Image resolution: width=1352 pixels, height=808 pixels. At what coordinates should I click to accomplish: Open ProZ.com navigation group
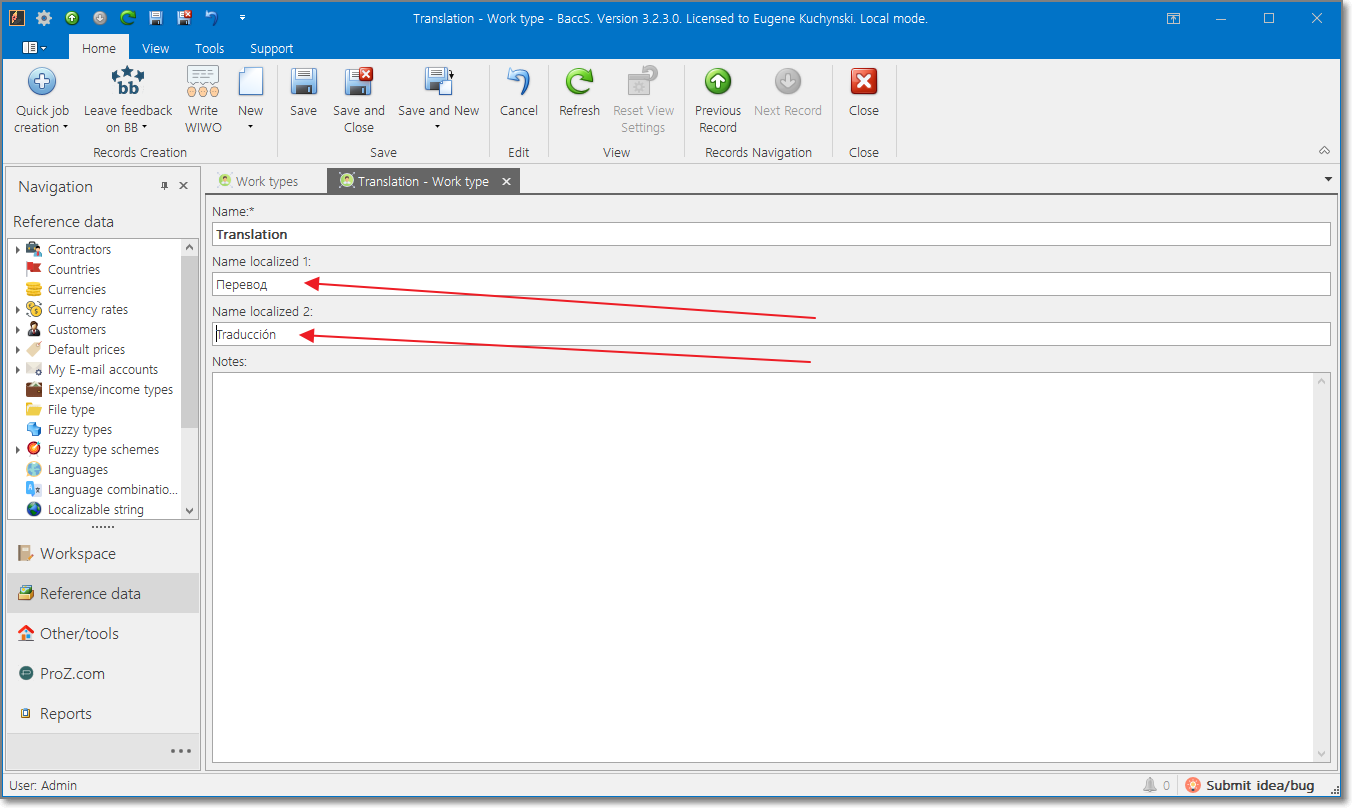(x=103, y=673)
